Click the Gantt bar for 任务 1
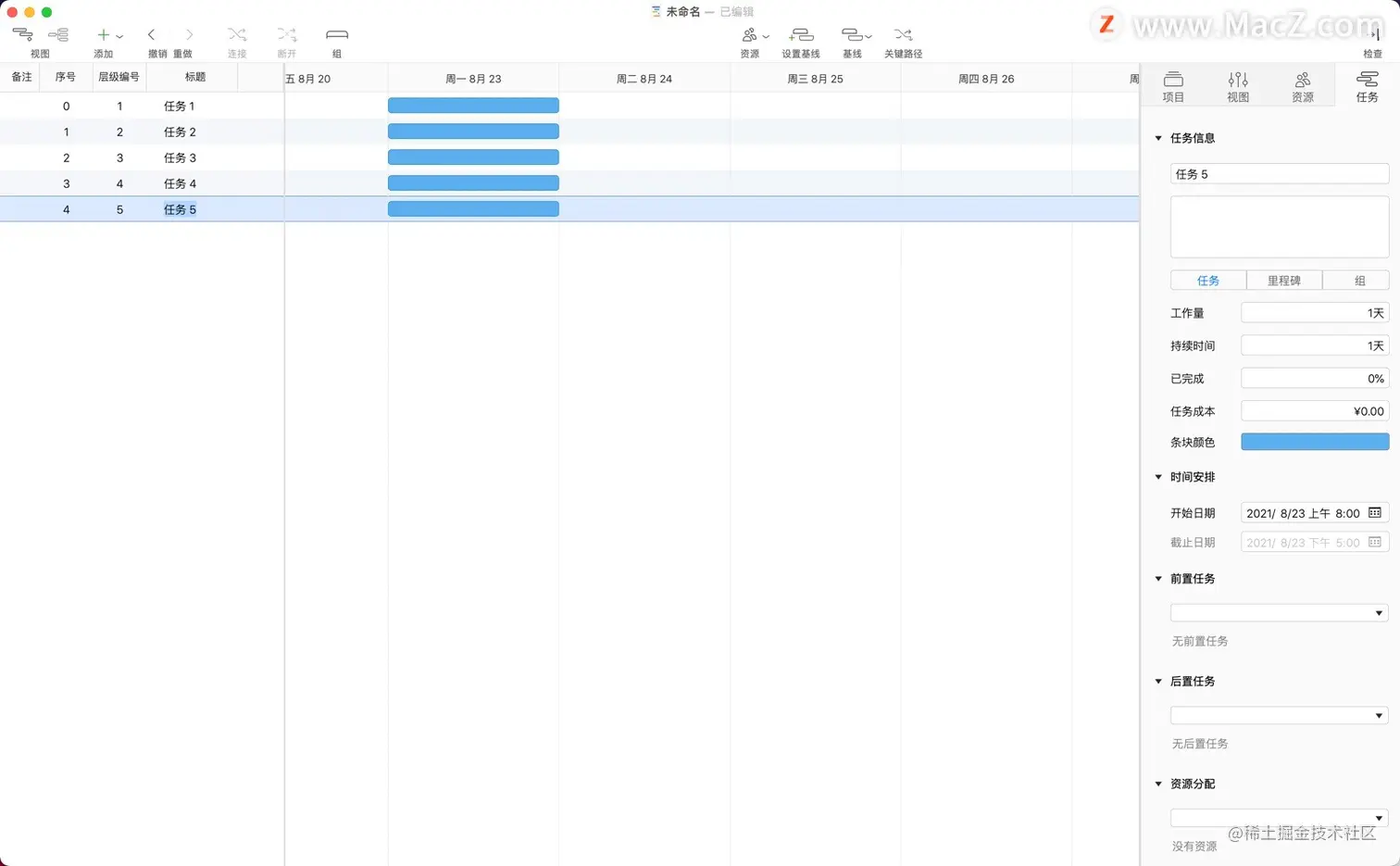1400x866 pixels. (x=473, y=106)
